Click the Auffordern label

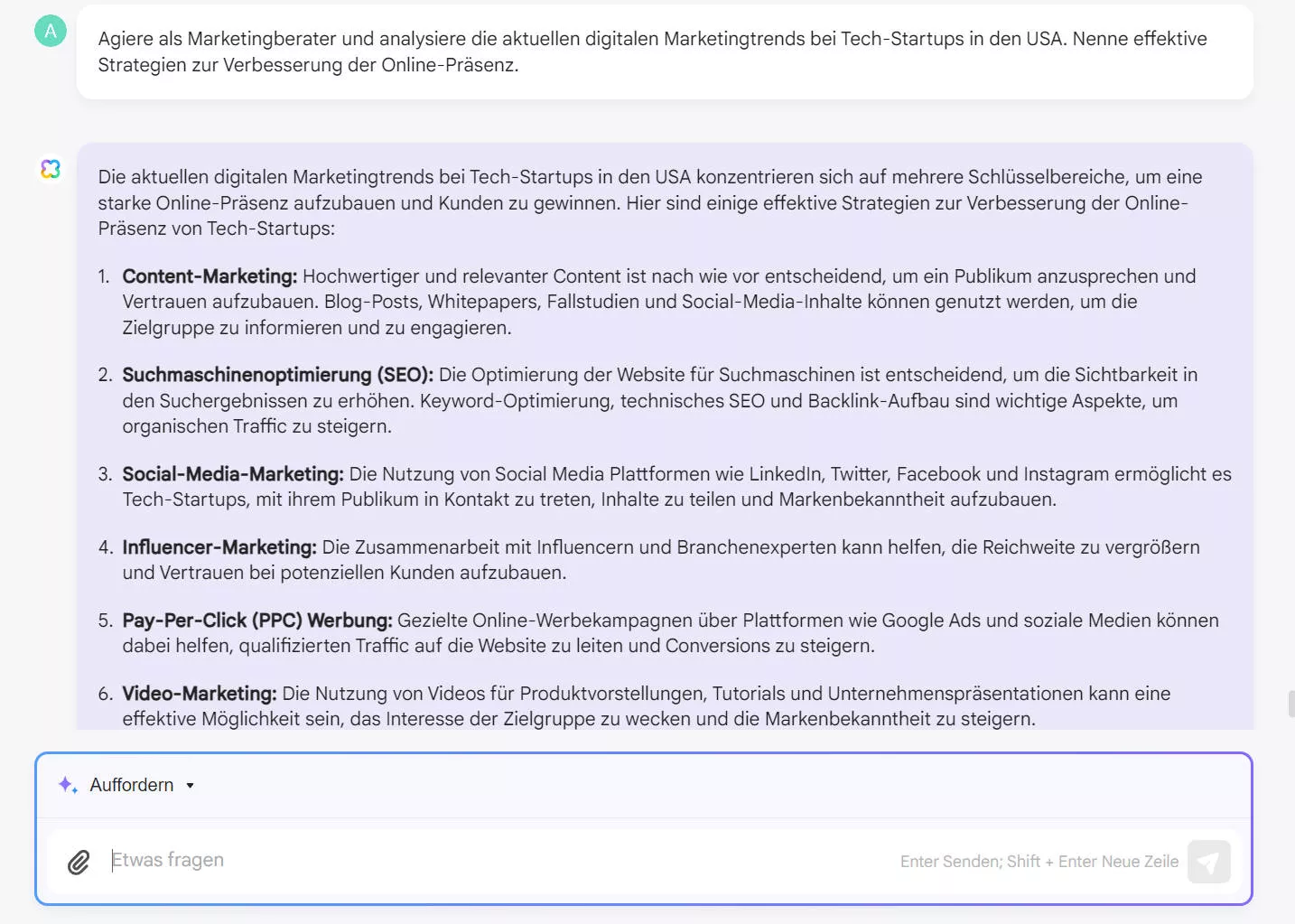pyautogui.click(x=130, y=785)
